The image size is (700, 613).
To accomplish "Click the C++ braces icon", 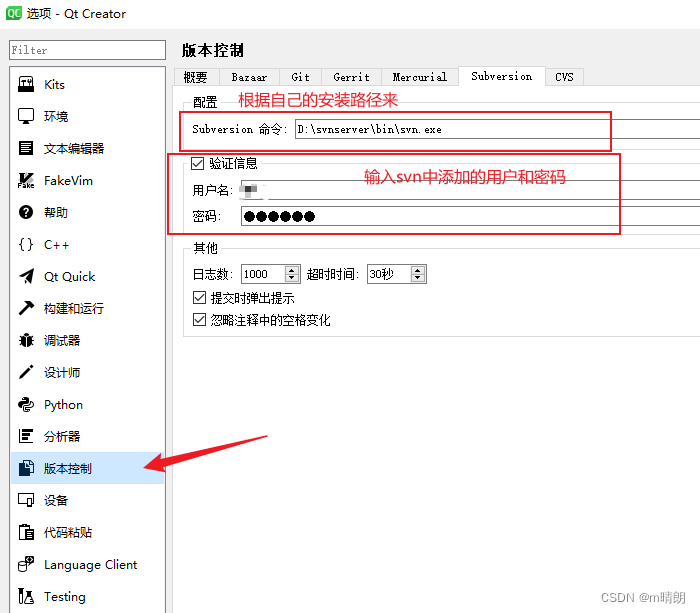I will coord(26,245).
